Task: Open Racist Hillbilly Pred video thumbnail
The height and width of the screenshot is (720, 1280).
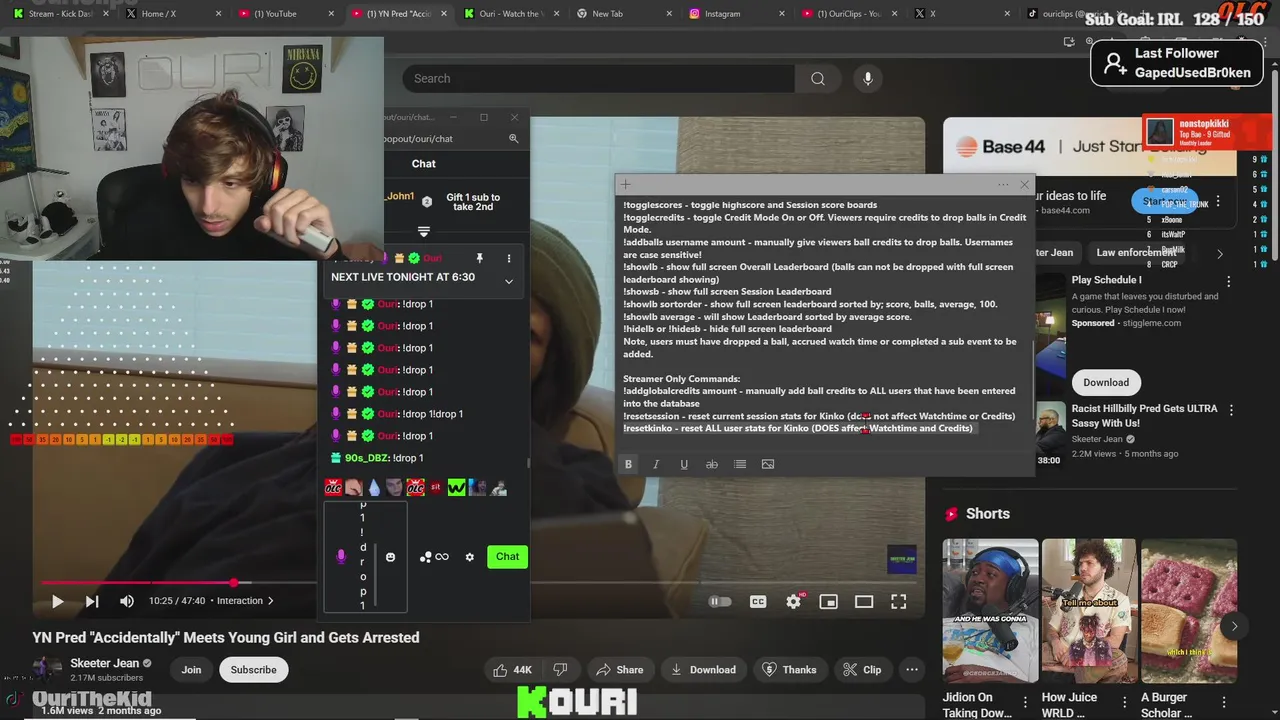Action: tap(1050, 434)
